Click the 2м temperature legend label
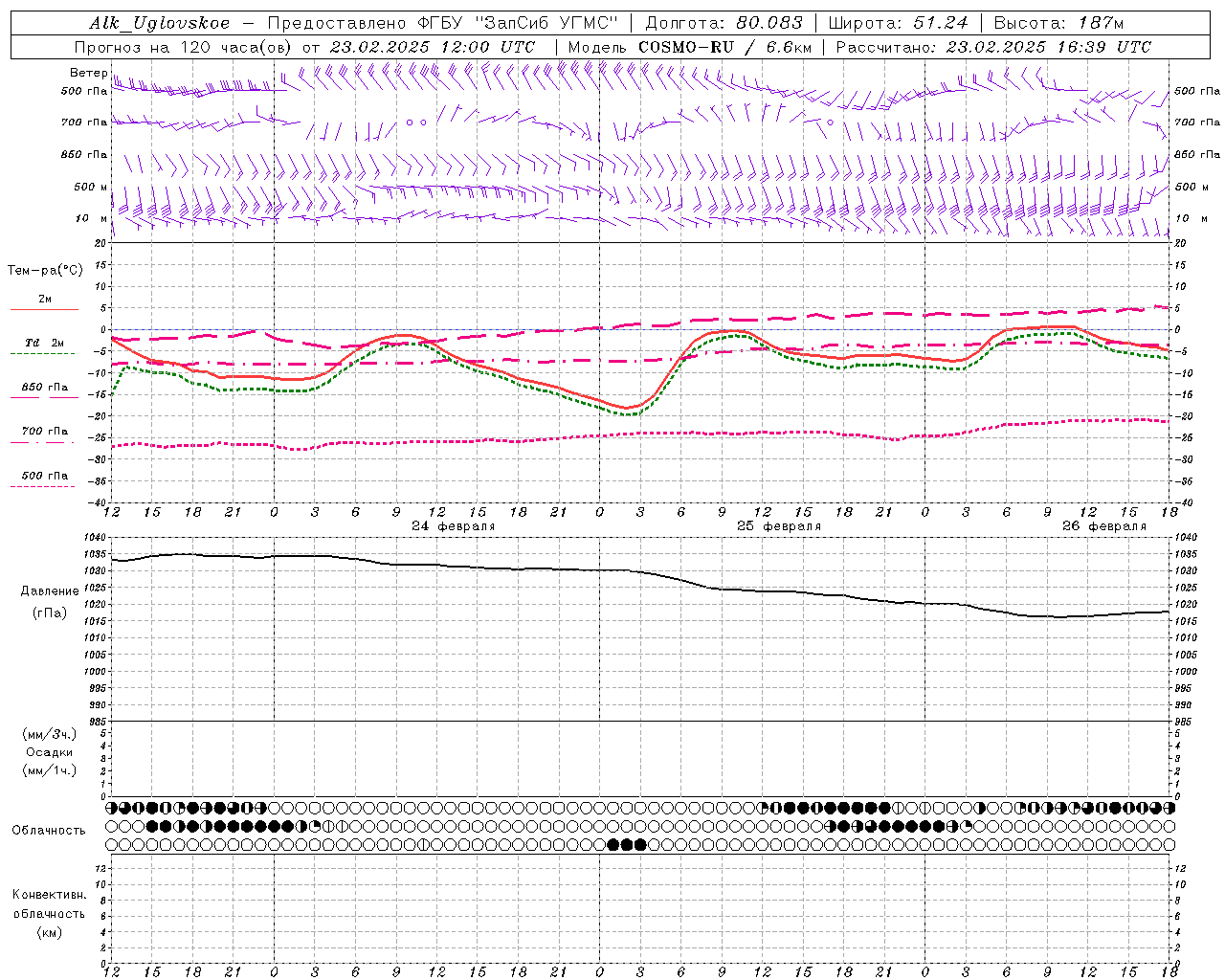The image size is (1225, 980). point(45,300)
